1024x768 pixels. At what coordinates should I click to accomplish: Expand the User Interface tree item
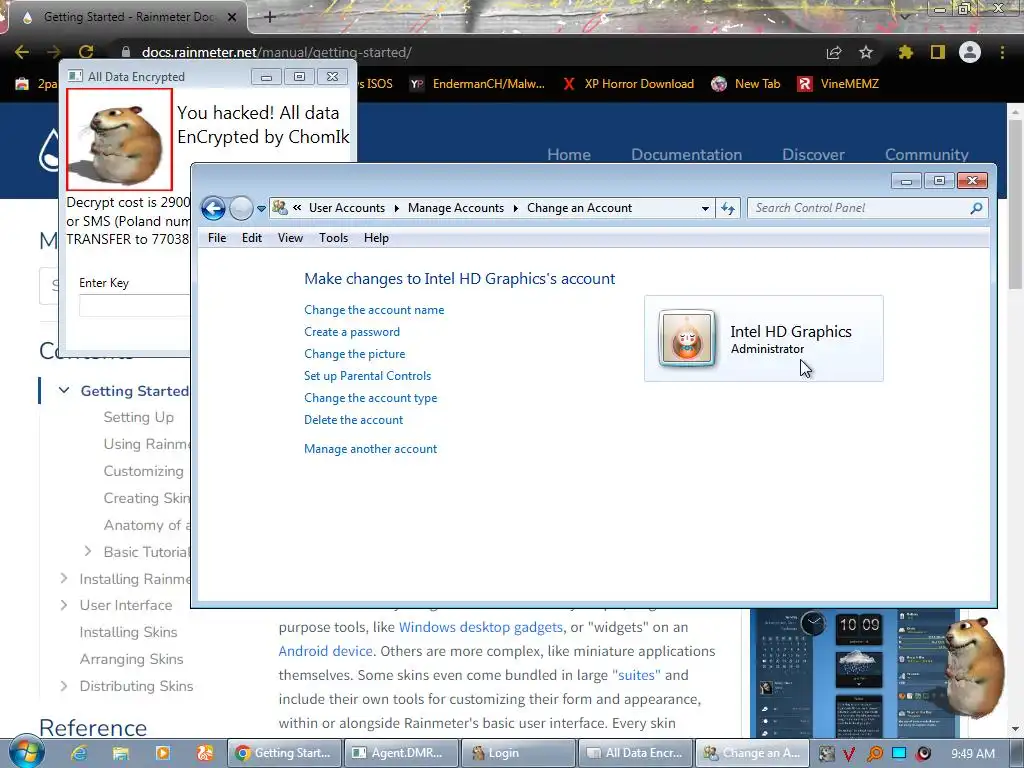tap(63, 605)
